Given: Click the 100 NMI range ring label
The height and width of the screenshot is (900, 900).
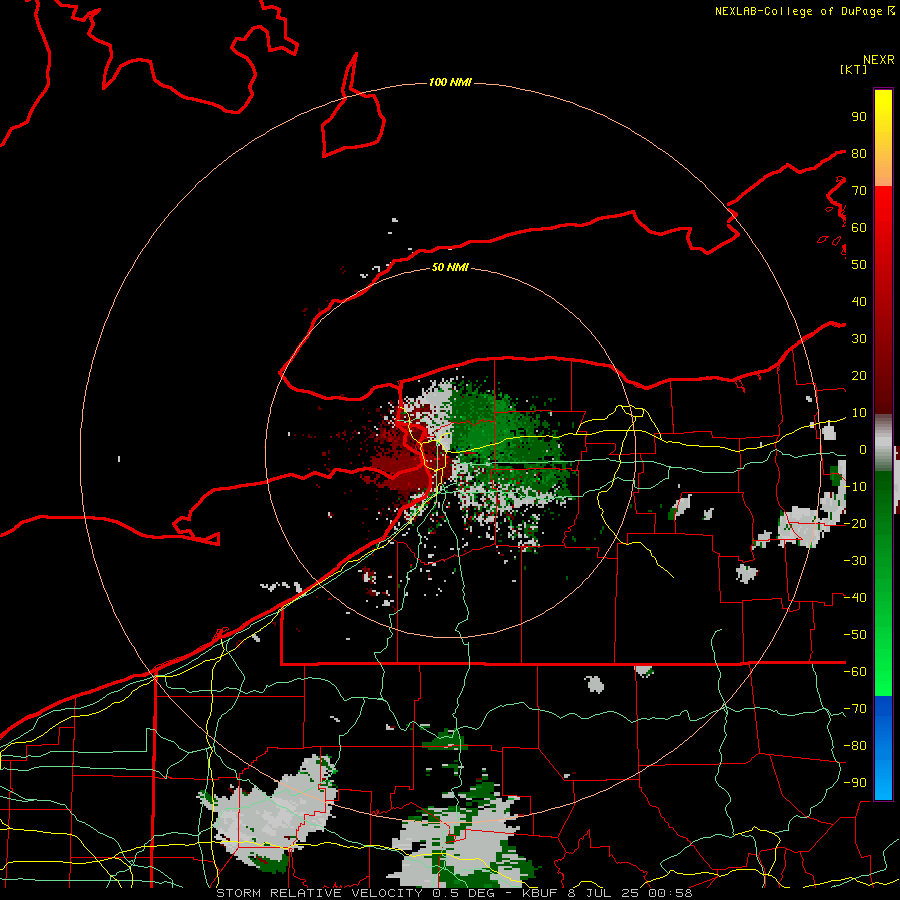Looking at the screenshot, I should [450, 82].
